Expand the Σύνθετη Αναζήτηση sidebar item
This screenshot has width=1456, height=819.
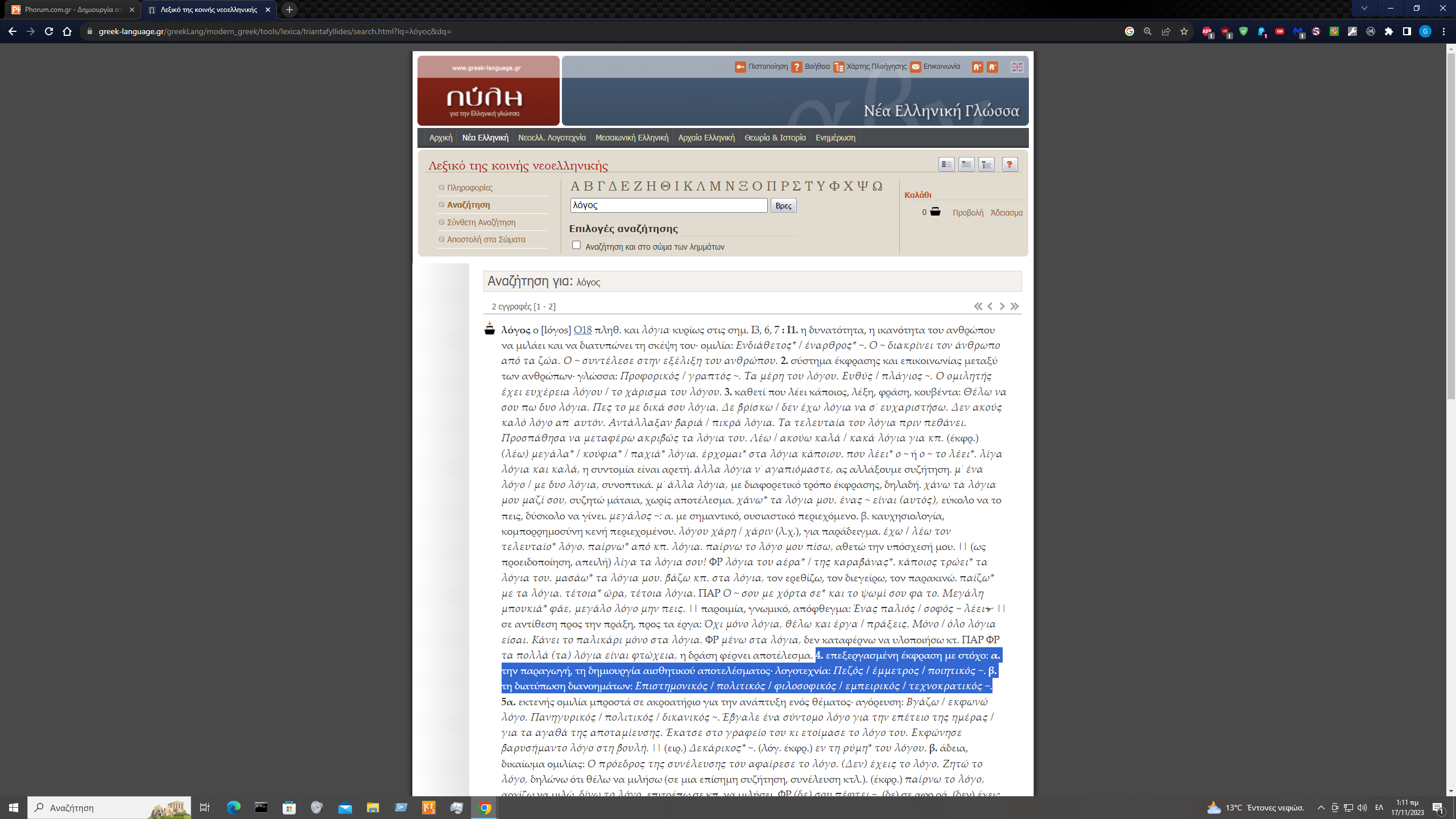(481, 222)
